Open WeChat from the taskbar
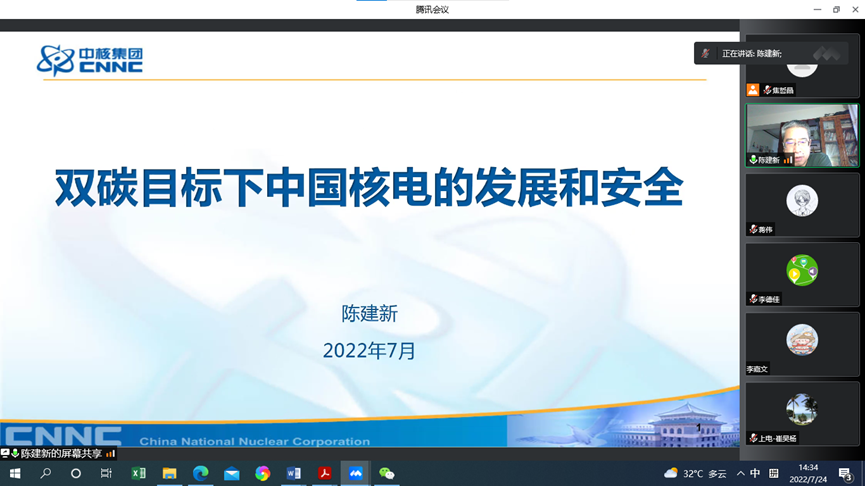This screenshot has height=486, width=865. [x=386, y=473]
